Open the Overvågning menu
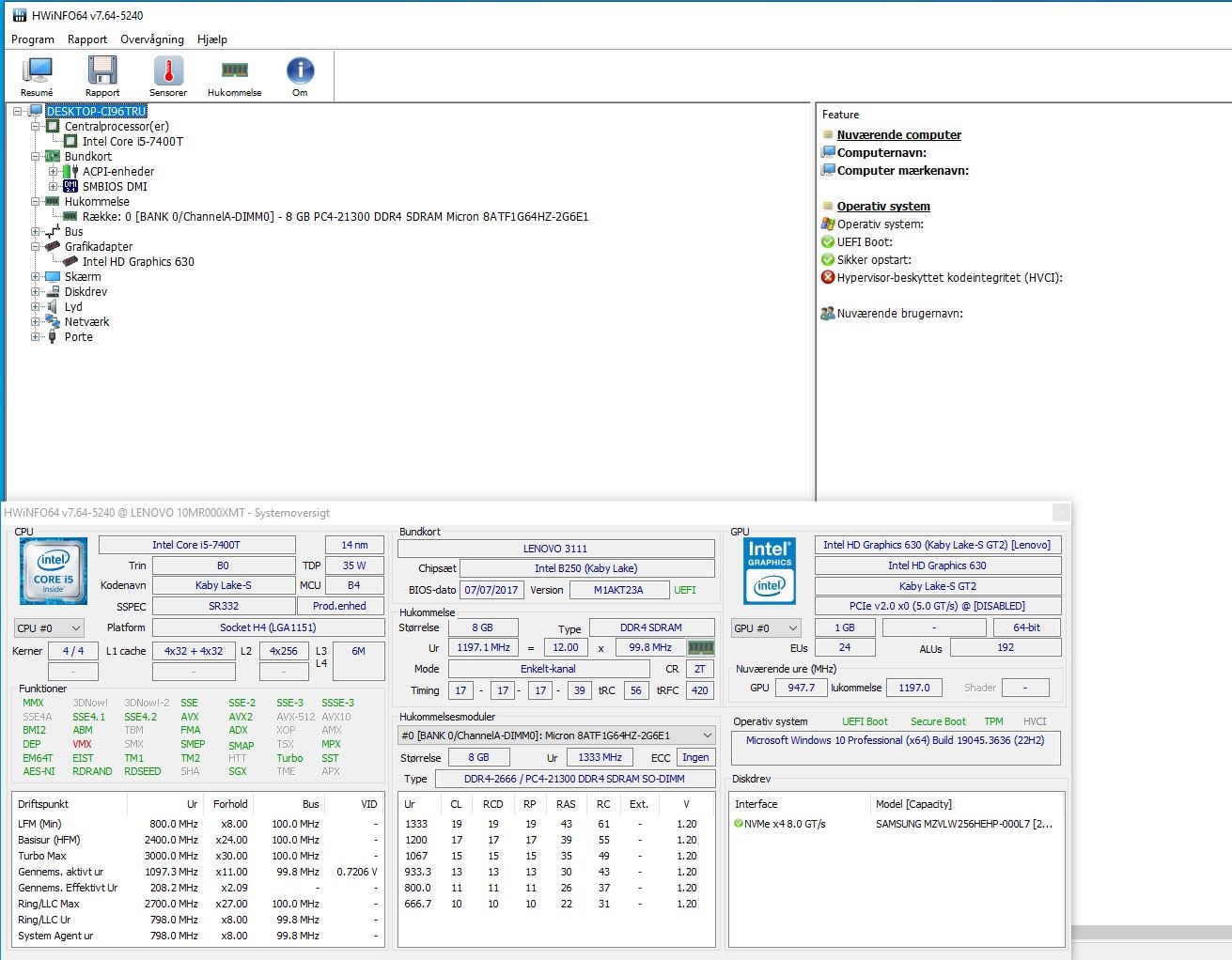Screen dimensions: 1232x960 (x=152, y=39)
